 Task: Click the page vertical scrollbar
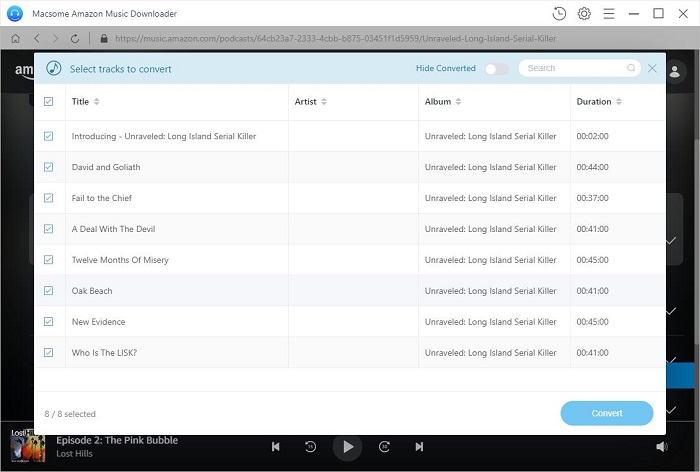point(697,241)
